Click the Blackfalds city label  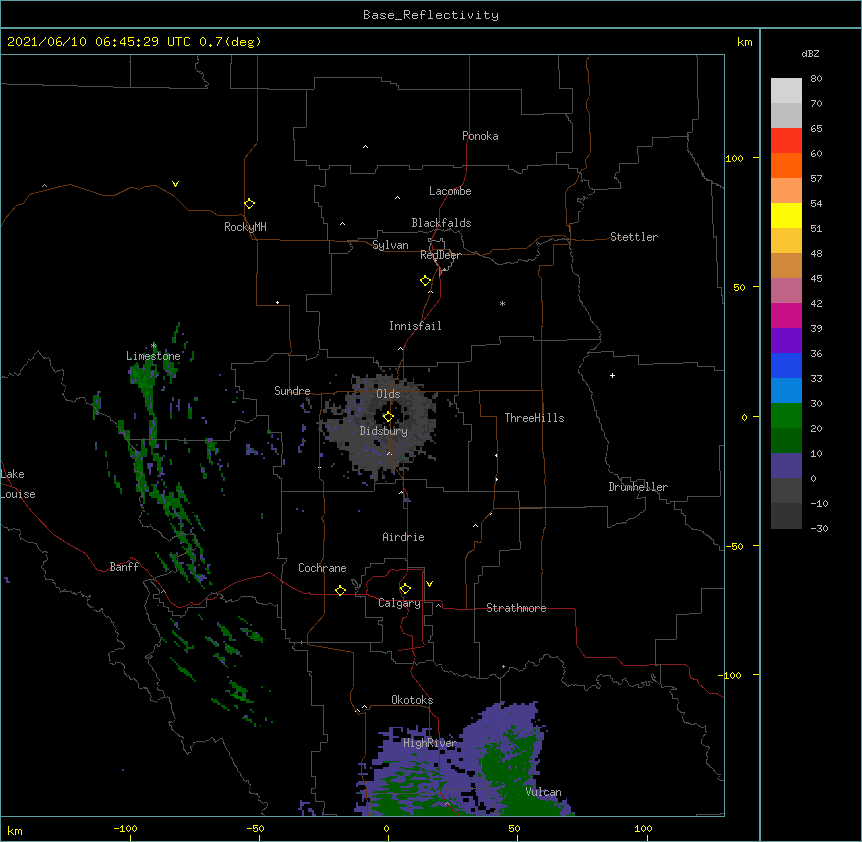click(441, 223)
